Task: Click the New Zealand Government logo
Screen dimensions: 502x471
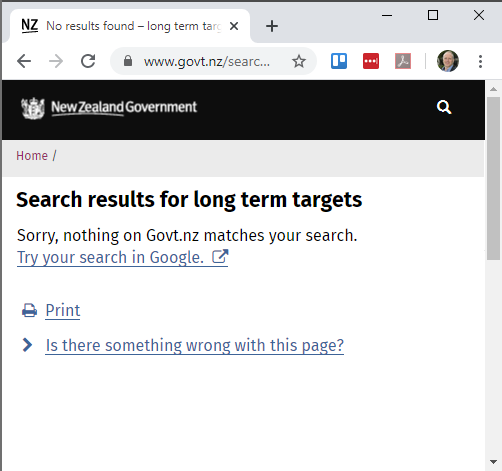Action: click(x=109, y=108)
